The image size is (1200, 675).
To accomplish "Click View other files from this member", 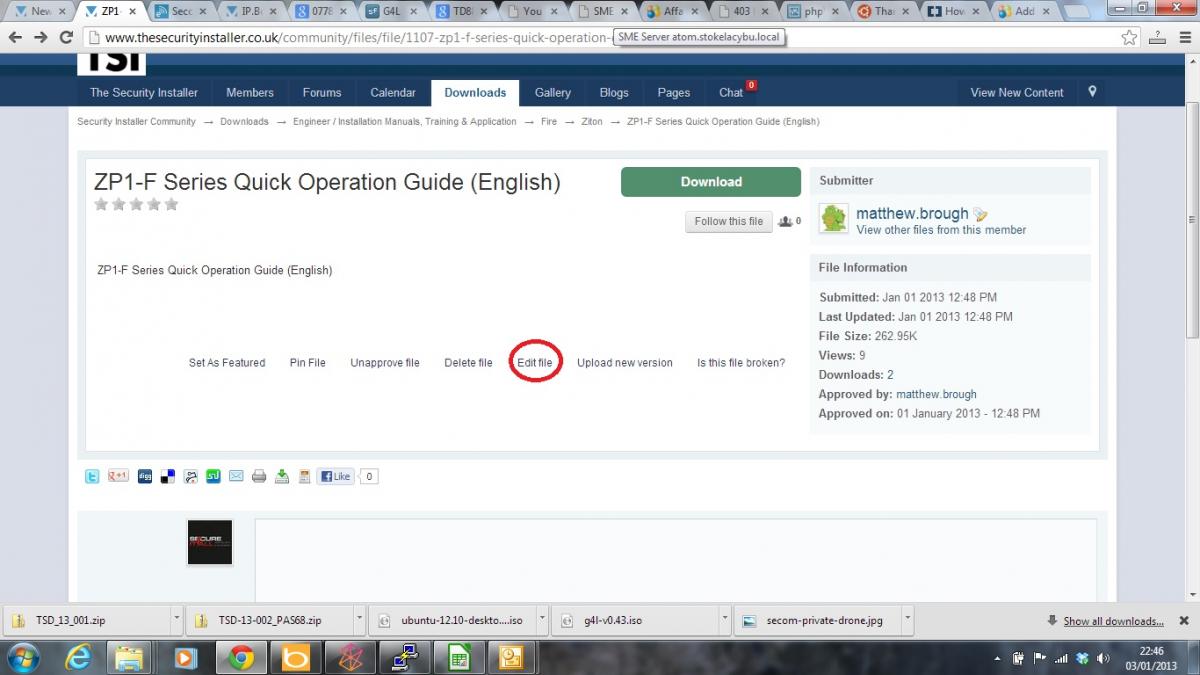I will 941,230.
